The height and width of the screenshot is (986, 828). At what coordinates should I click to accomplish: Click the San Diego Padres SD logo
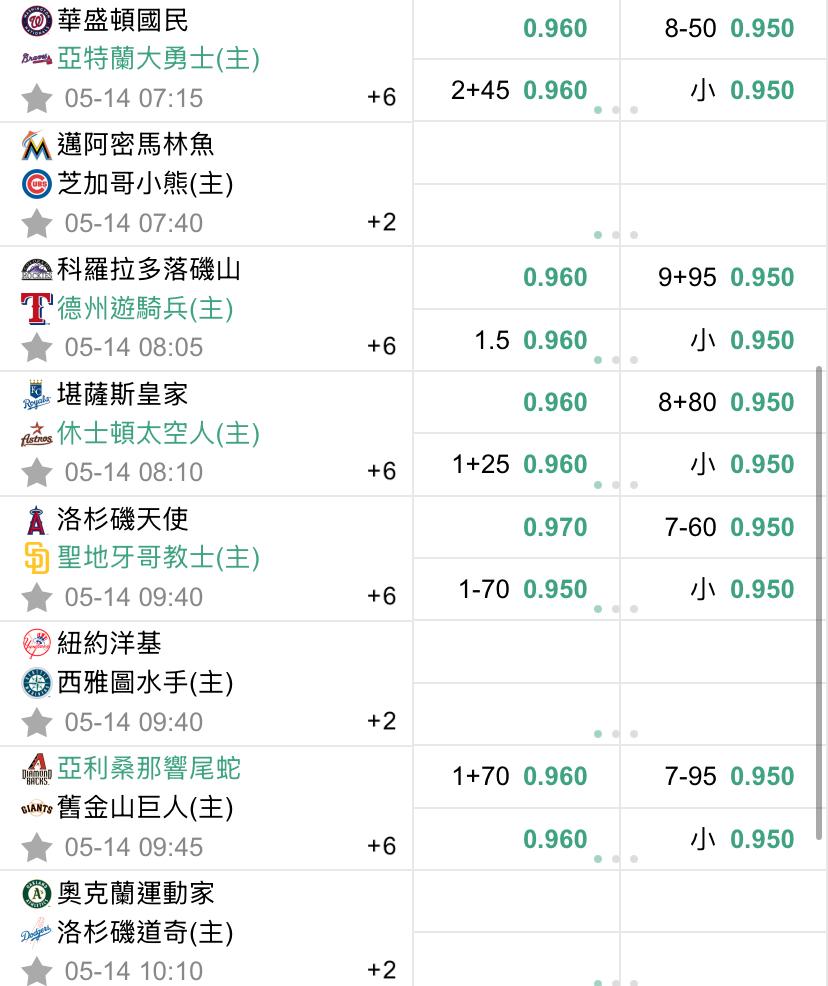[36, 558]
